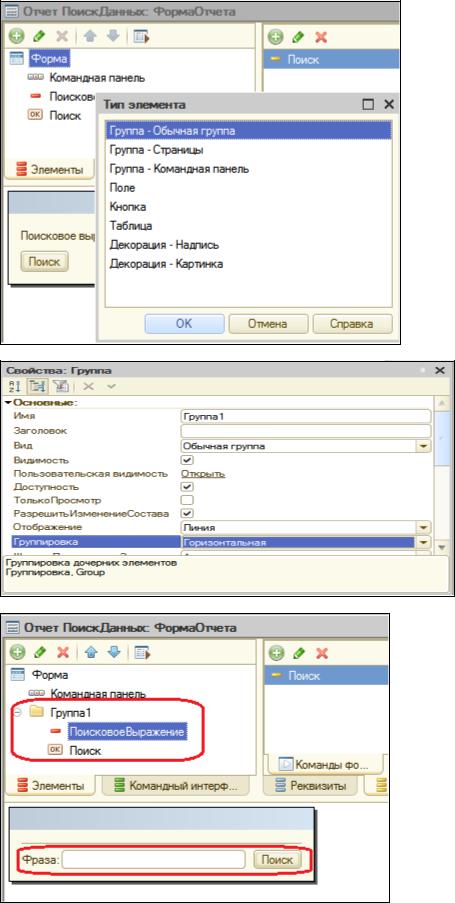The height and width of the screenshot is (903, 455).
Task: Select Командная панель item above Группа1
Action: [x=98, y=694]
